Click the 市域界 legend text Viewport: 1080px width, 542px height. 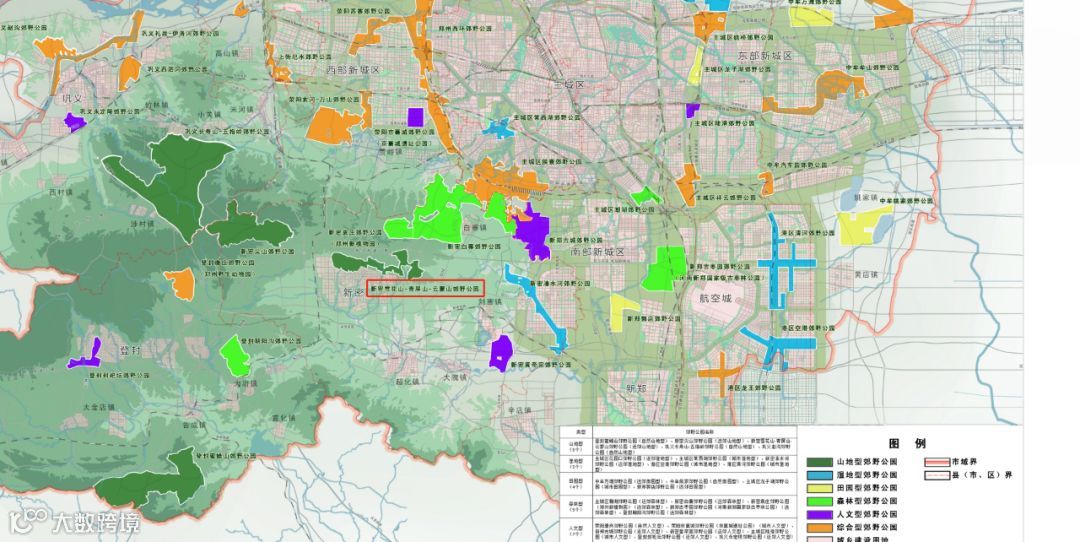pos(964,462)
